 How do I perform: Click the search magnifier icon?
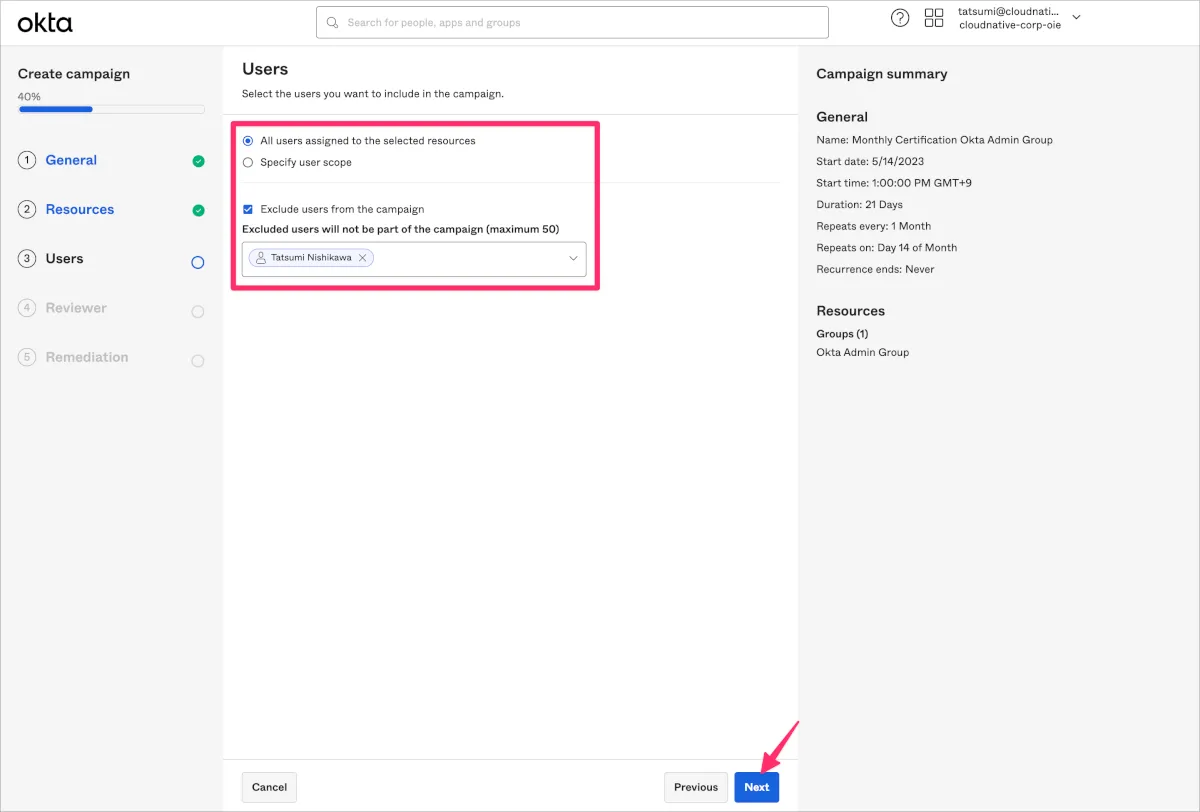(334, 22)
